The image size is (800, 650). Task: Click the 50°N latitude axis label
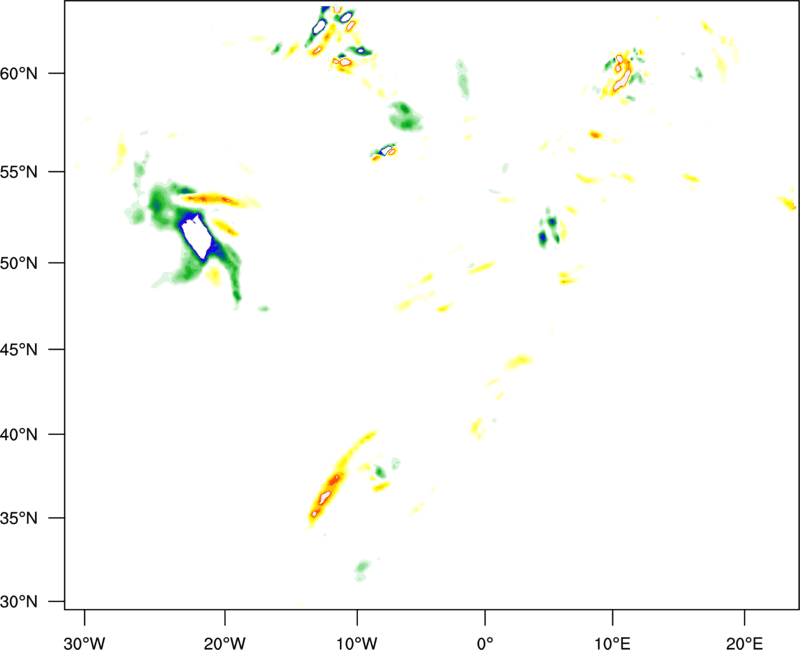(x=19, y=264)
